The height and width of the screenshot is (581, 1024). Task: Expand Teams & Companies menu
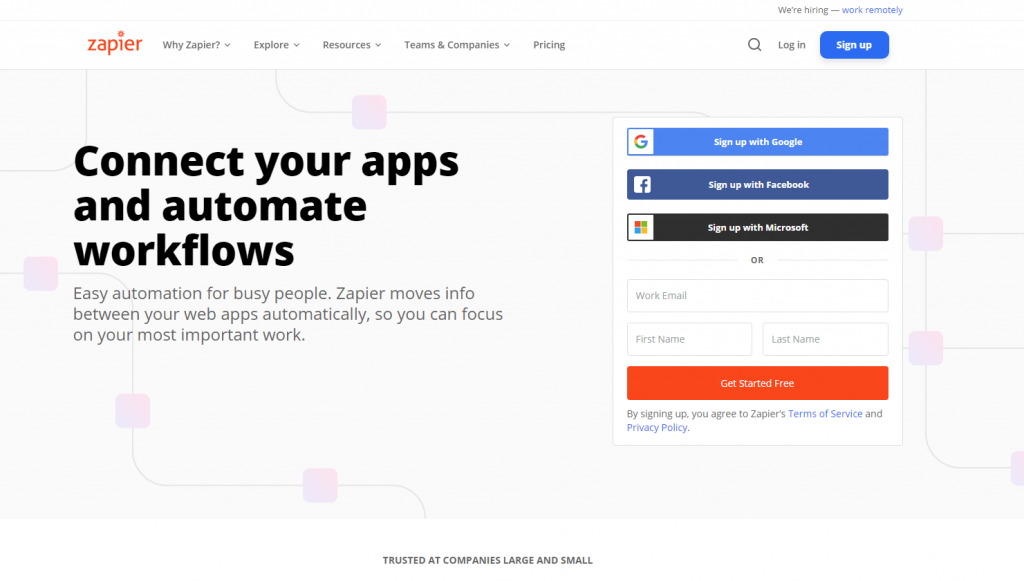pyautogui.click(x=456, y=45)
